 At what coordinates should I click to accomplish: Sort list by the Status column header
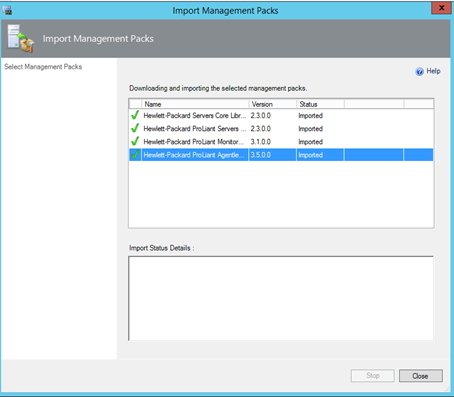point(320,104)
